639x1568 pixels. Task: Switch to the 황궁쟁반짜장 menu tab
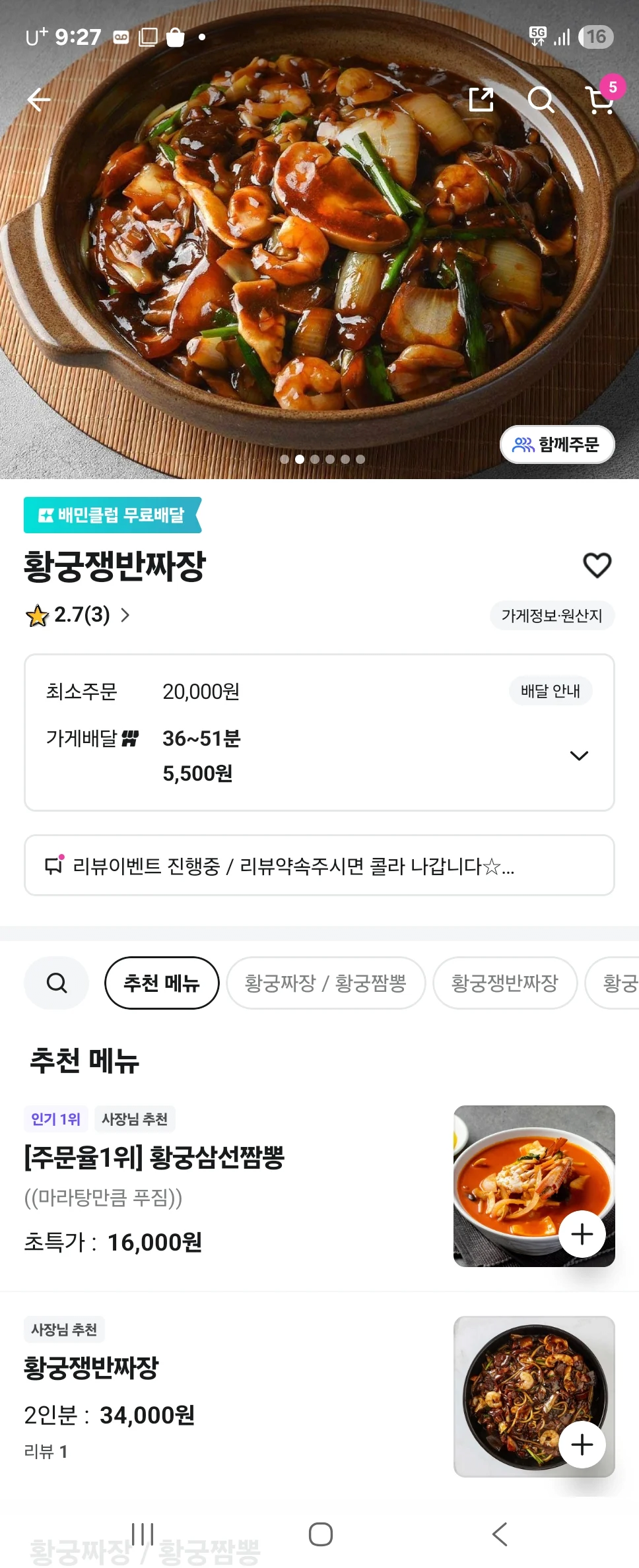pyautogui.click(x=505, y=983)
